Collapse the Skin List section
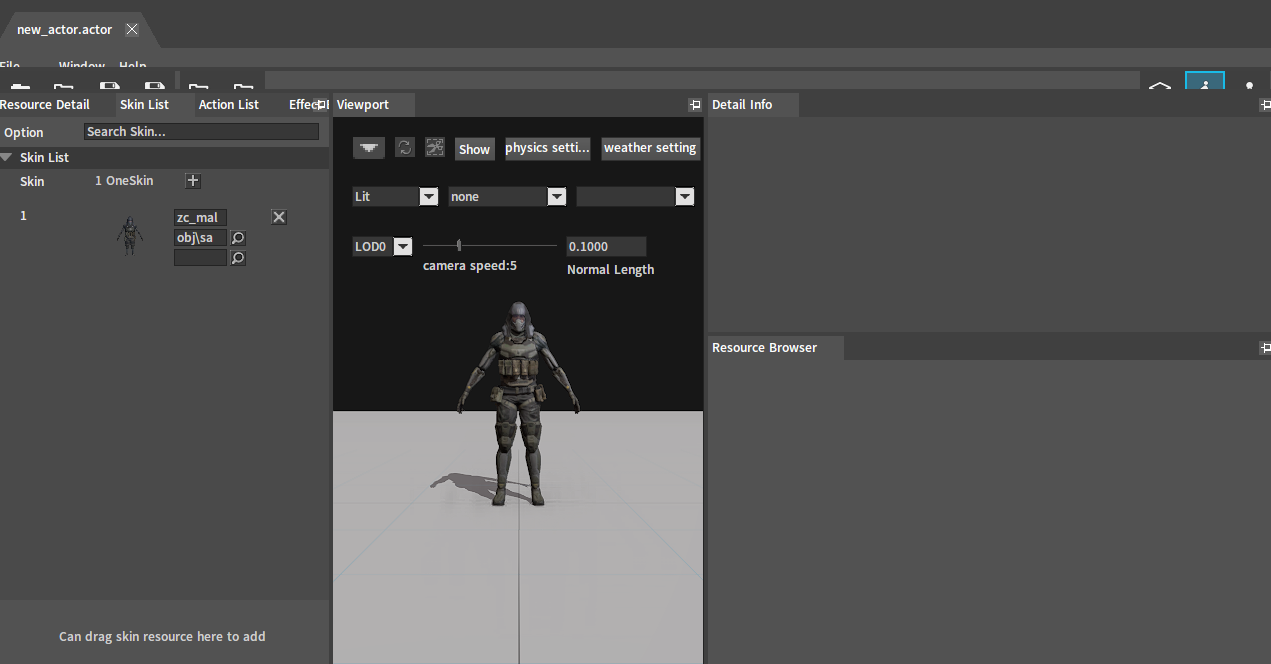Viewport: 1271px width, 664px height. point(7,158)
